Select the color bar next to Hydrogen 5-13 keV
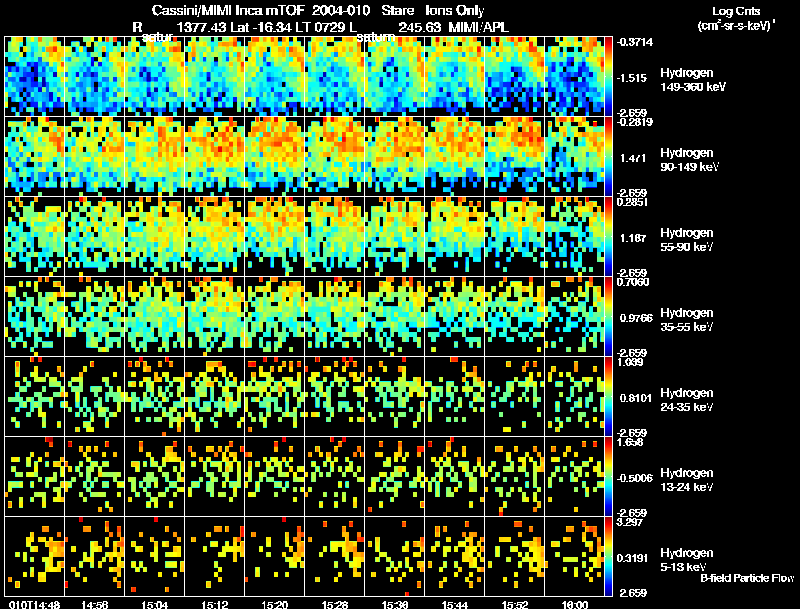 [x=609, y=556]
